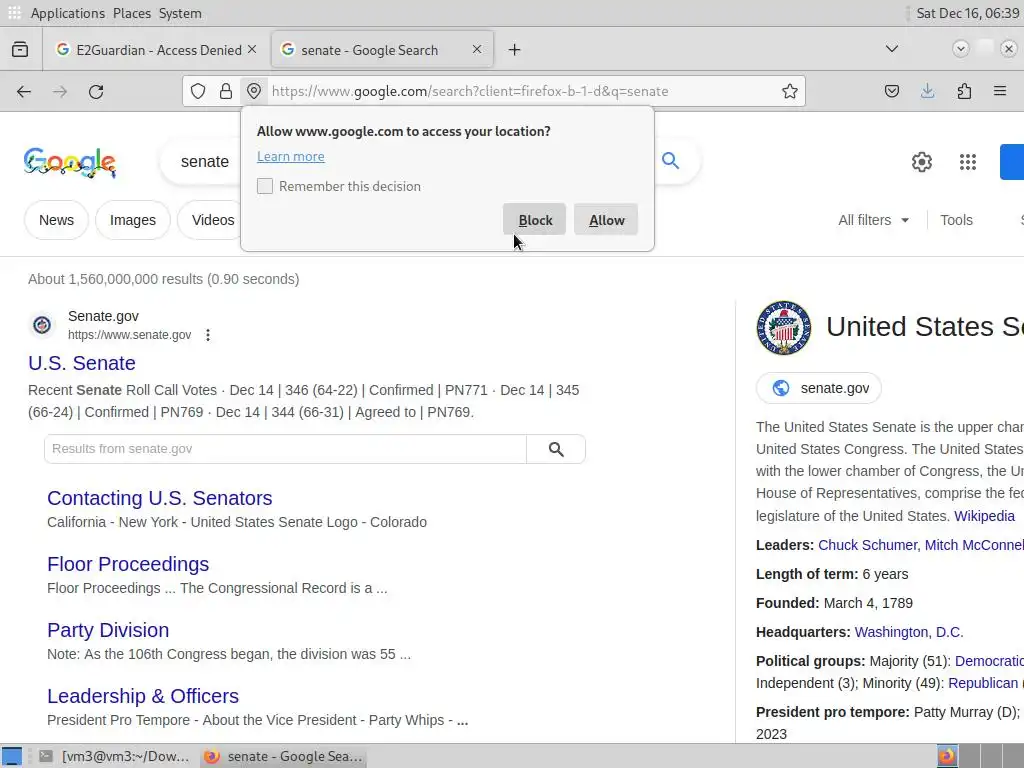Click the Google holiday logo
This screenshot has width=1024, height=768.
[70, 163]
